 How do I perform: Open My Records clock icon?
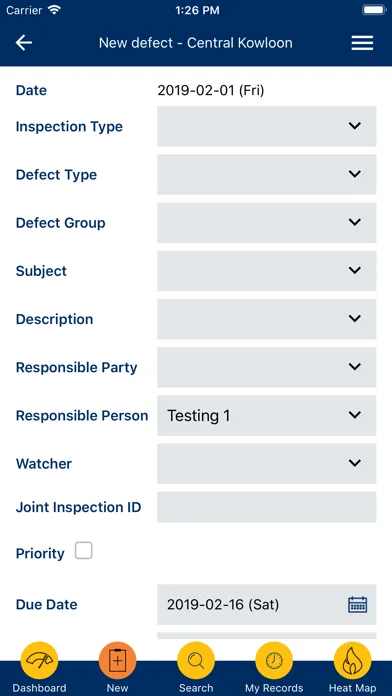(274, 660)
